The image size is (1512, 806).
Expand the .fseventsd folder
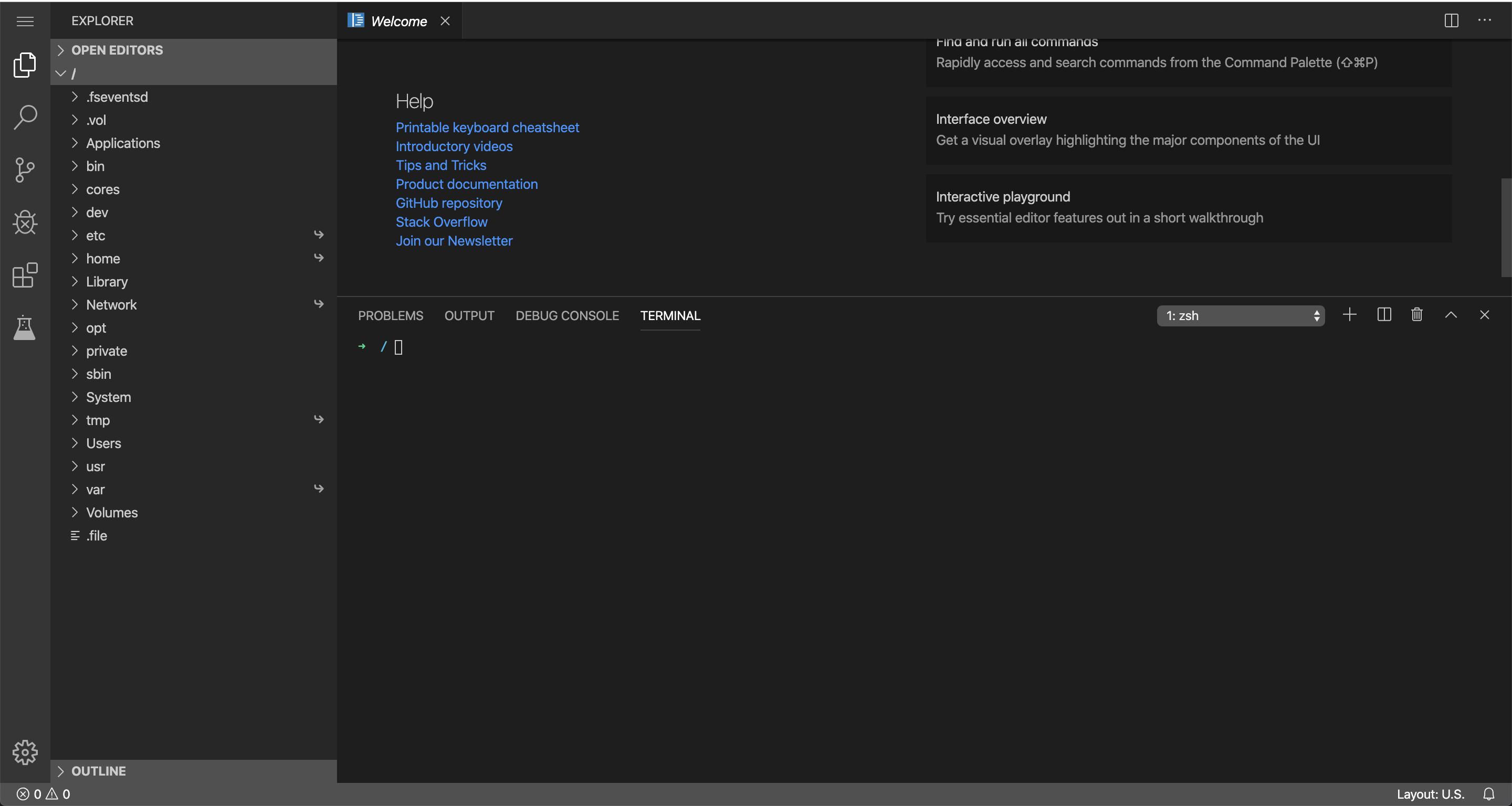tap(194, 97)
